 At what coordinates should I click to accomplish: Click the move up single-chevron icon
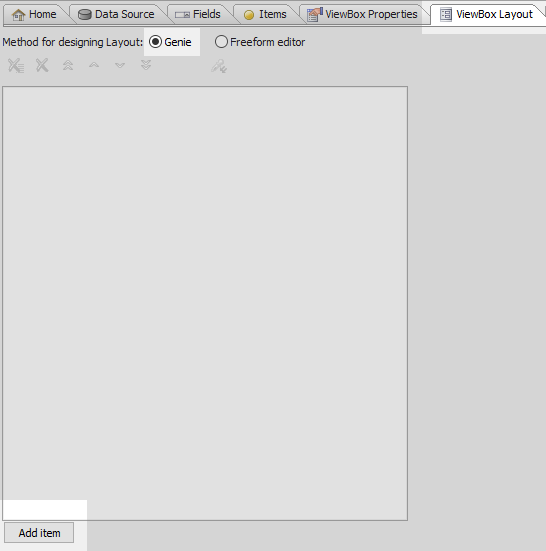point(94,65)
